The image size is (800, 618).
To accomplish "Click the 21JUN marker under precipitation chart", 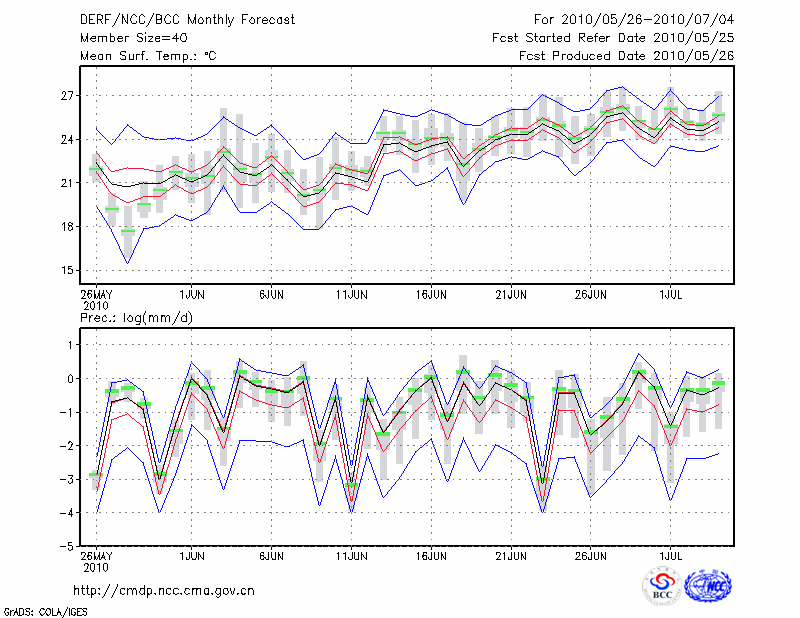I will [x=511, y=555].
